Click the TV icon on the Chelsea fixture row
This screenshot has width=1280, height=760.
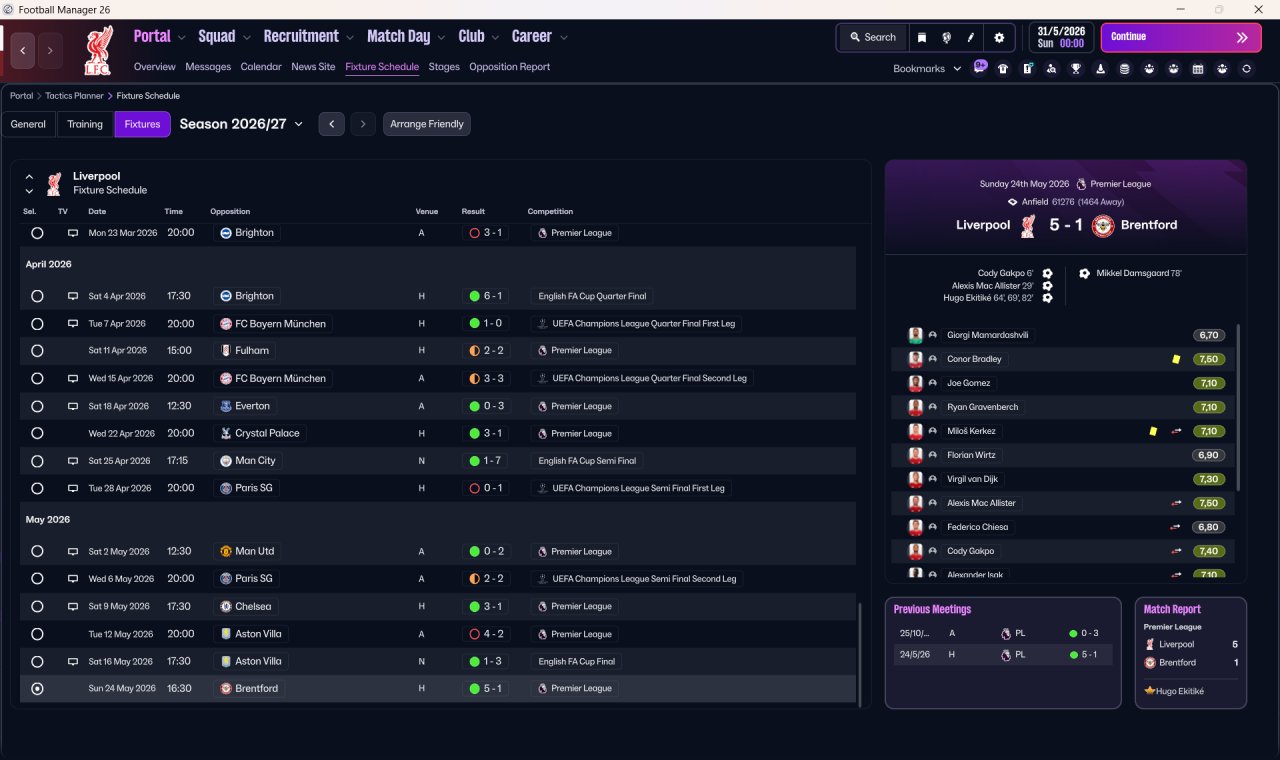[72, 606]
